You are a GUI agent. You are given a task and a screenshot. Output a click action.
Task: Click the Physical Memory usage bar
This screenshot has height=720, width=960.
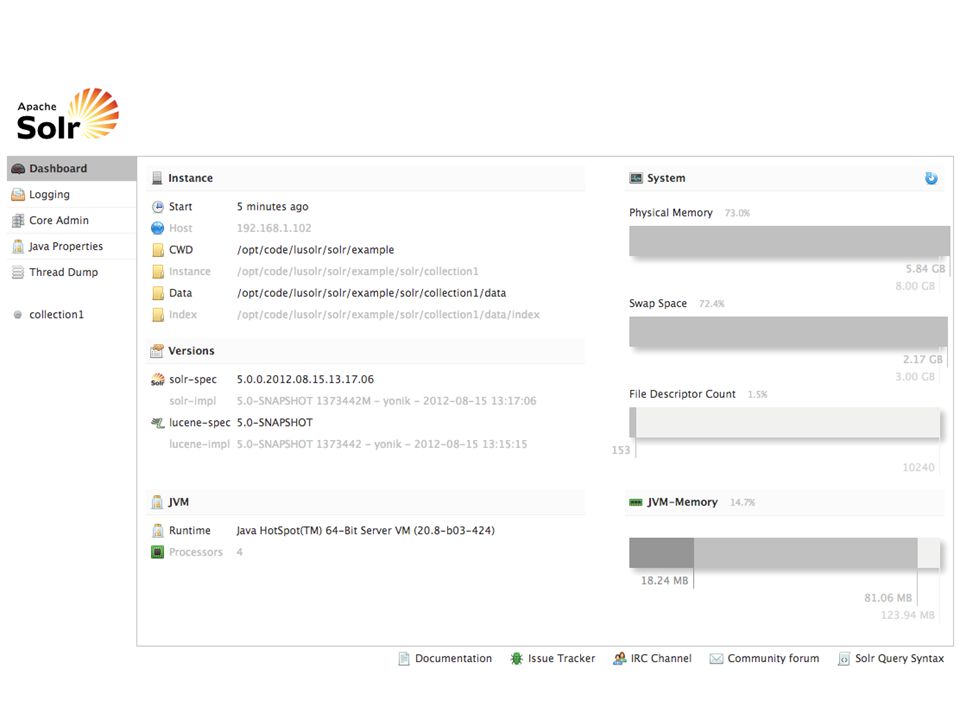point(789,241)
